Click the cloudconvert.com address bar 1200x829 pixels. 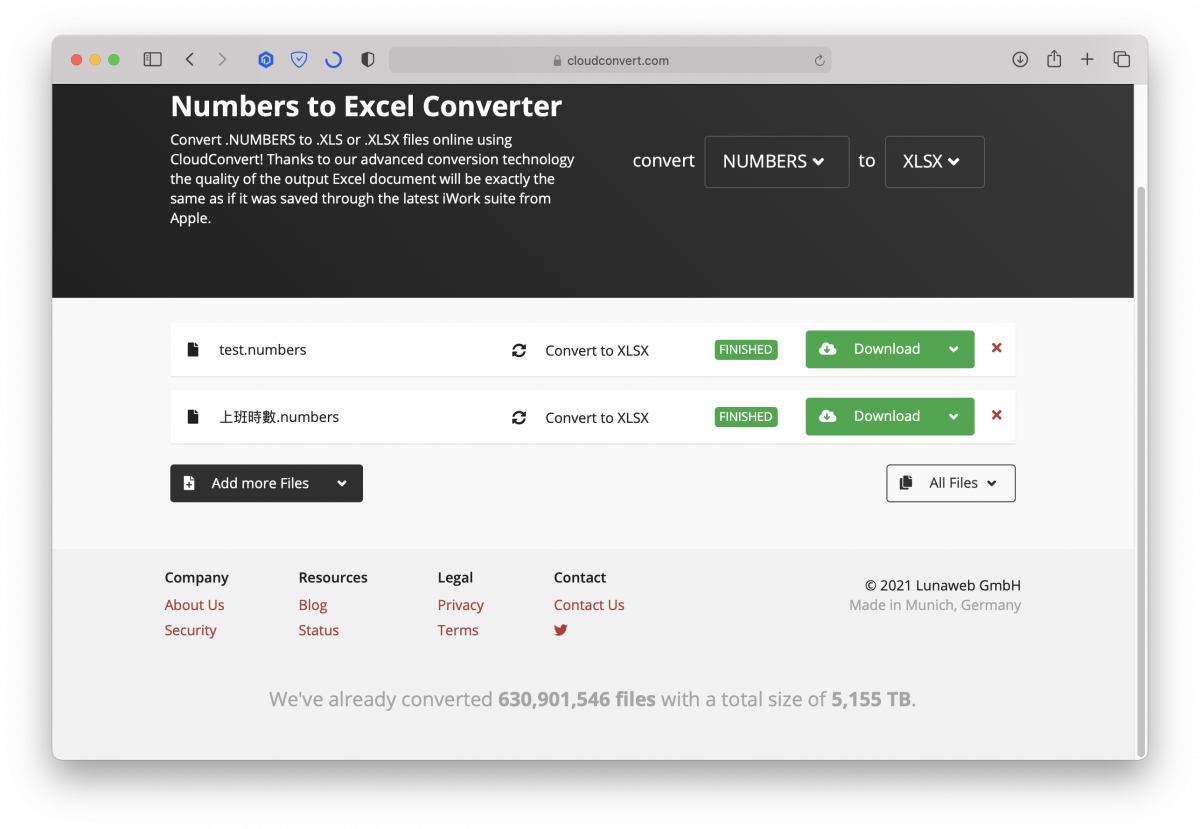pos(610,60)
